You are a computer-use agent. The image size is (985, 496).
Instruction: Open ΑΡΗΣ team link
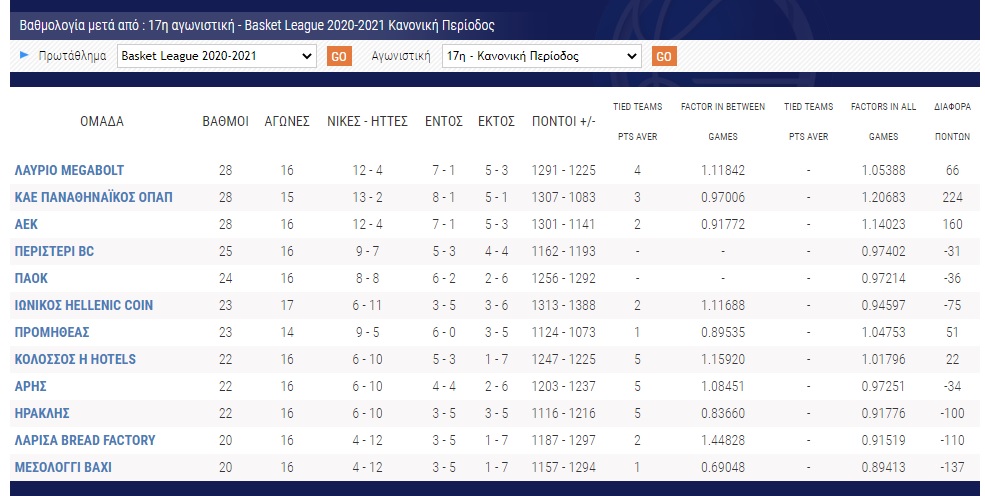click(x=31, y=386)
